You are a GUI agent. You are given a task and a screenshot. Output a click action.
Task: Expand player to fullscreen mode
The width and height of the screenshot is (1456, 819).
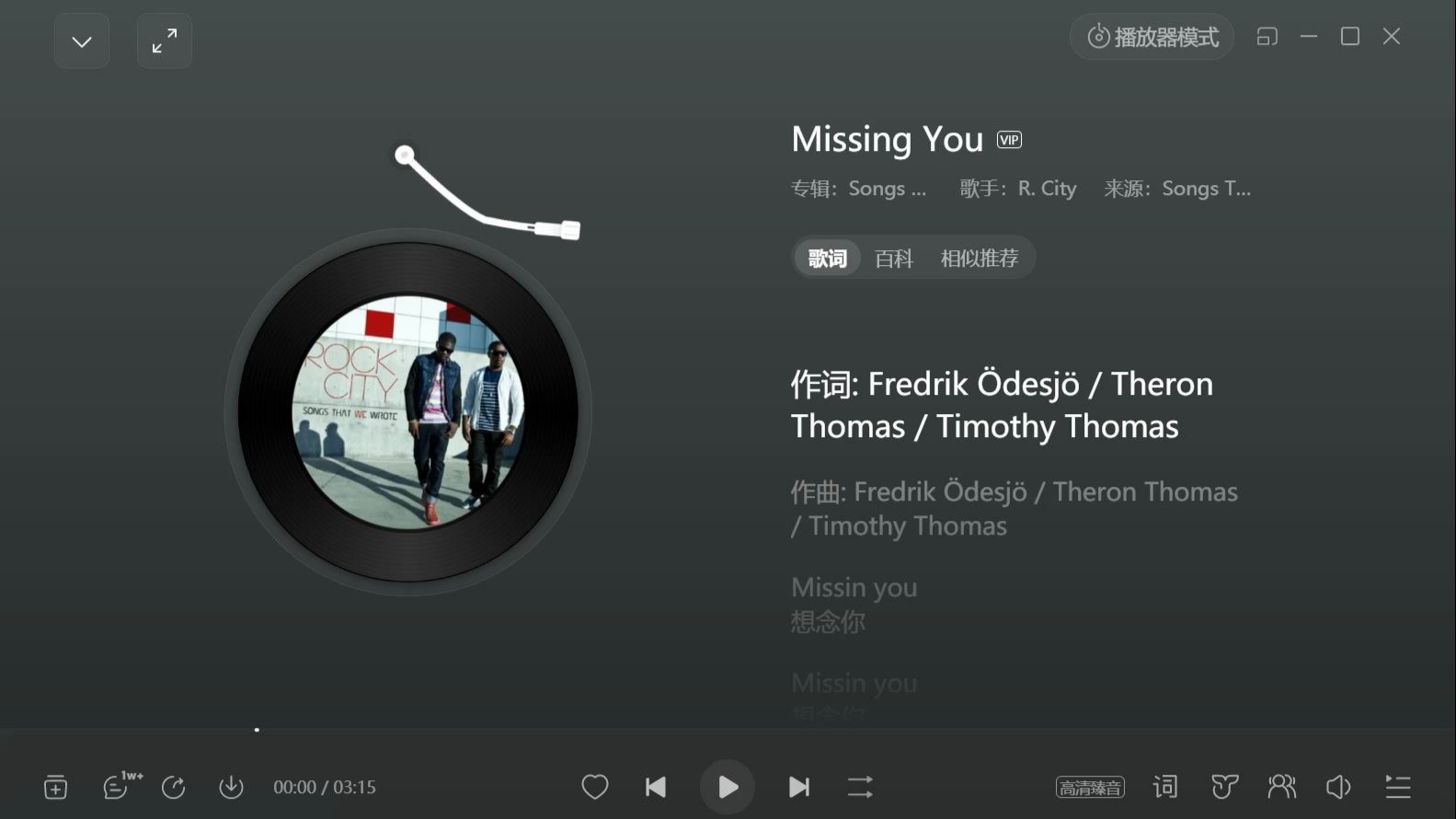[x=165, y=41]
